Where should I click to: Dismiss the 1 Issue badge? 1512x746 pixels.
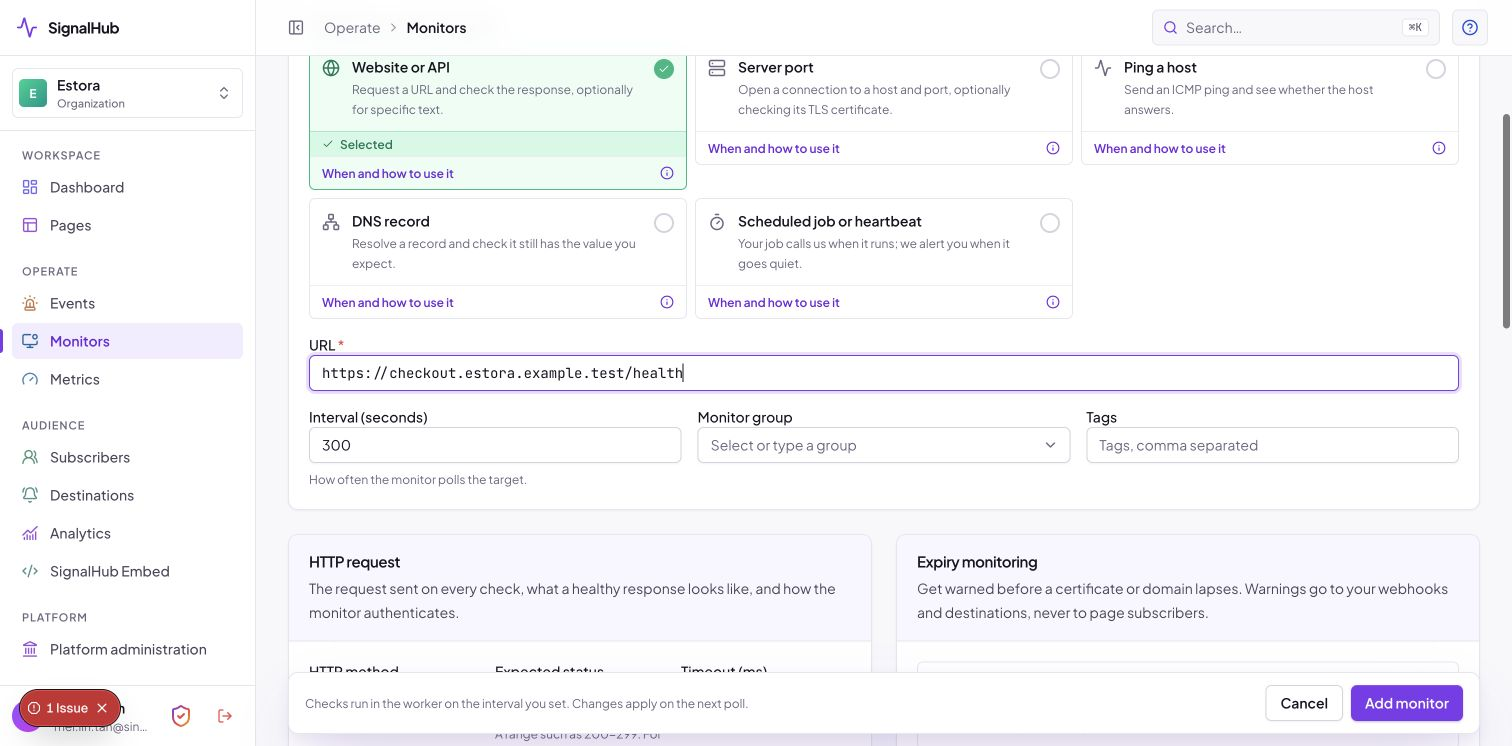pos(102,708)
